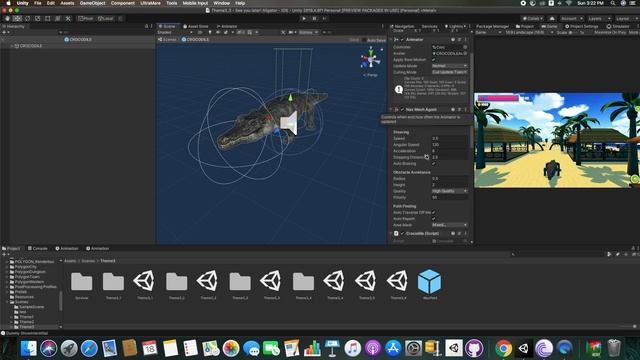640x360 pixels.
Task: Open Finder from the Dock
Action: [x=29, y=348]
